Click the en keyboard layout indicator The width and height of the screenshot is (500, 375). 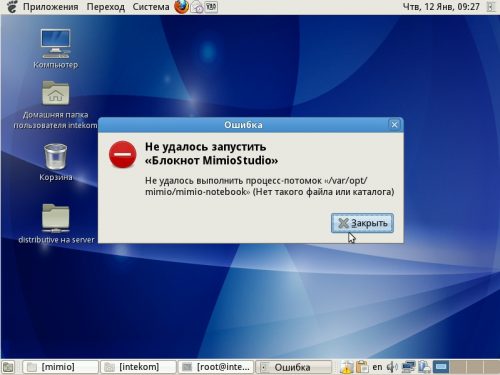click(x=377, y=367)
